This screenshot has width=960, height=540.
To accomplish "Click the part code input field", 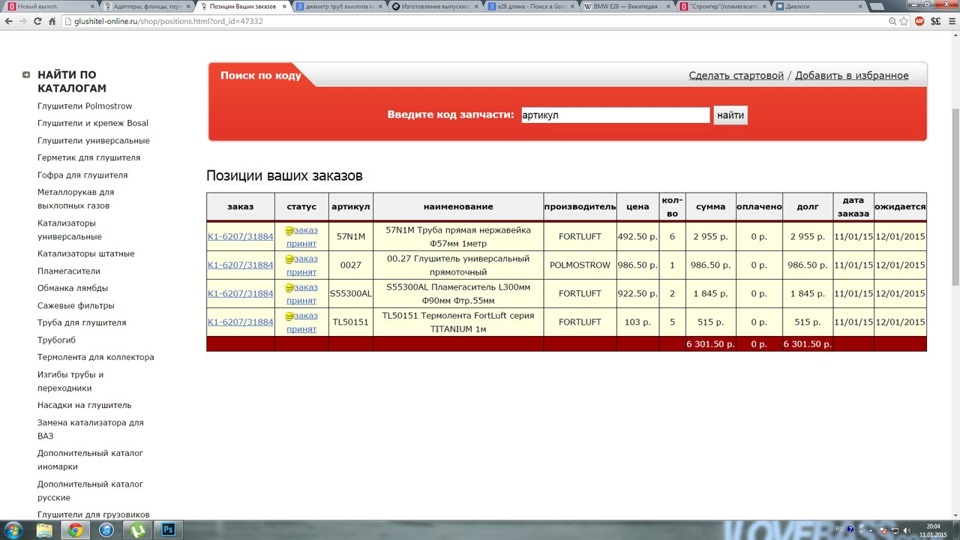I will (615, 115).
